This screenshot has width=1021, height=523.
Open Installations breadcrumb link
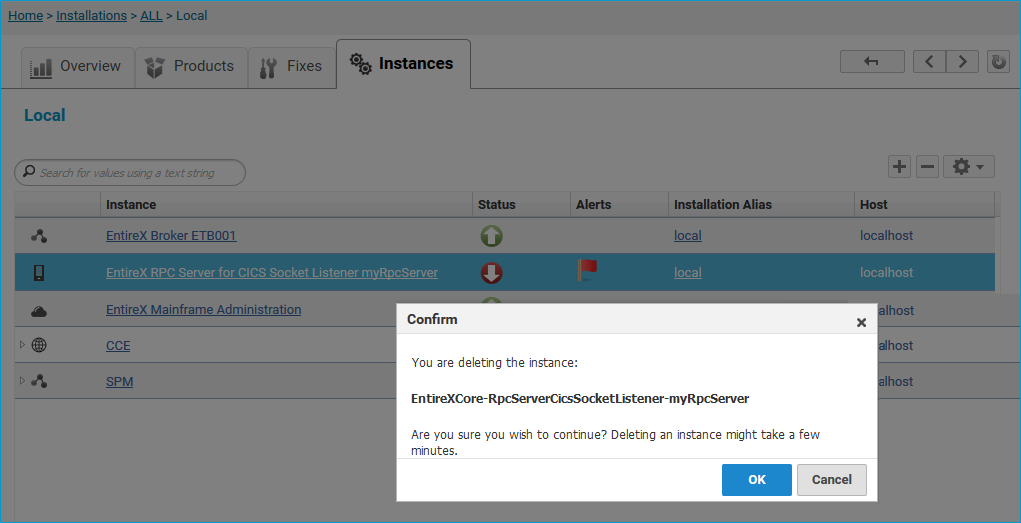click(x=91, y=16)
